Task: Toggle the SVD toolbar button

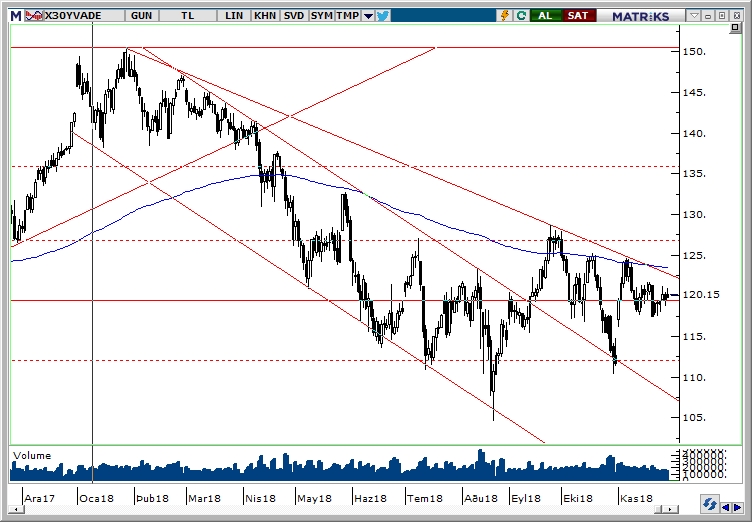Action: [294, 16]
